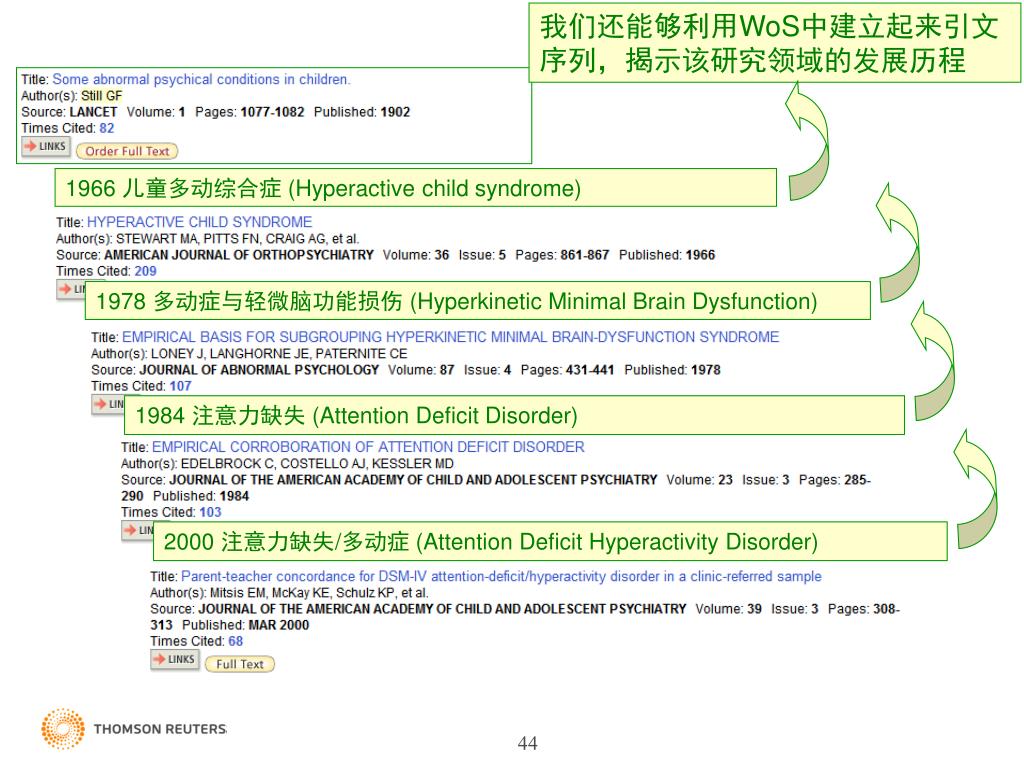Screen dimensions: 1024x768
Task: Click the Pages 1077-1082 value
Action: 272,112
